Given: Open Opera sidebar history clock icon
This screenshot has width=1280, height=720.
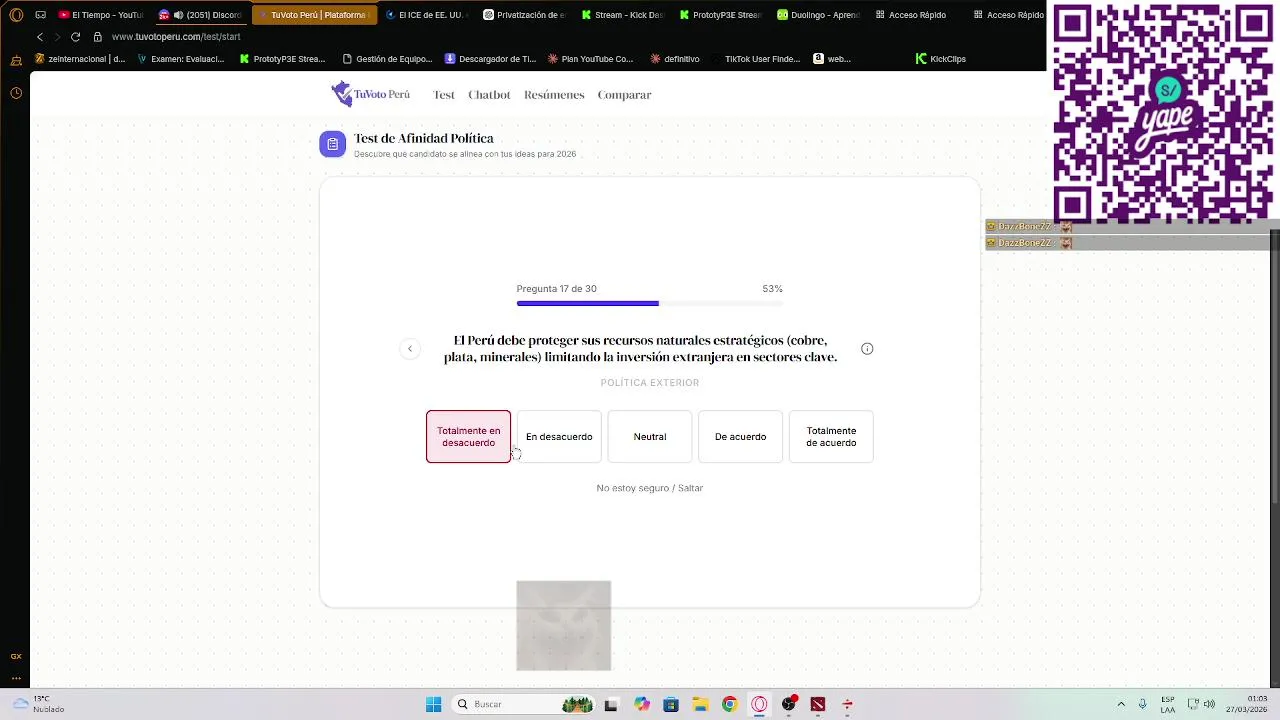Looking at the screenshot, I should [x=16, y=93].
